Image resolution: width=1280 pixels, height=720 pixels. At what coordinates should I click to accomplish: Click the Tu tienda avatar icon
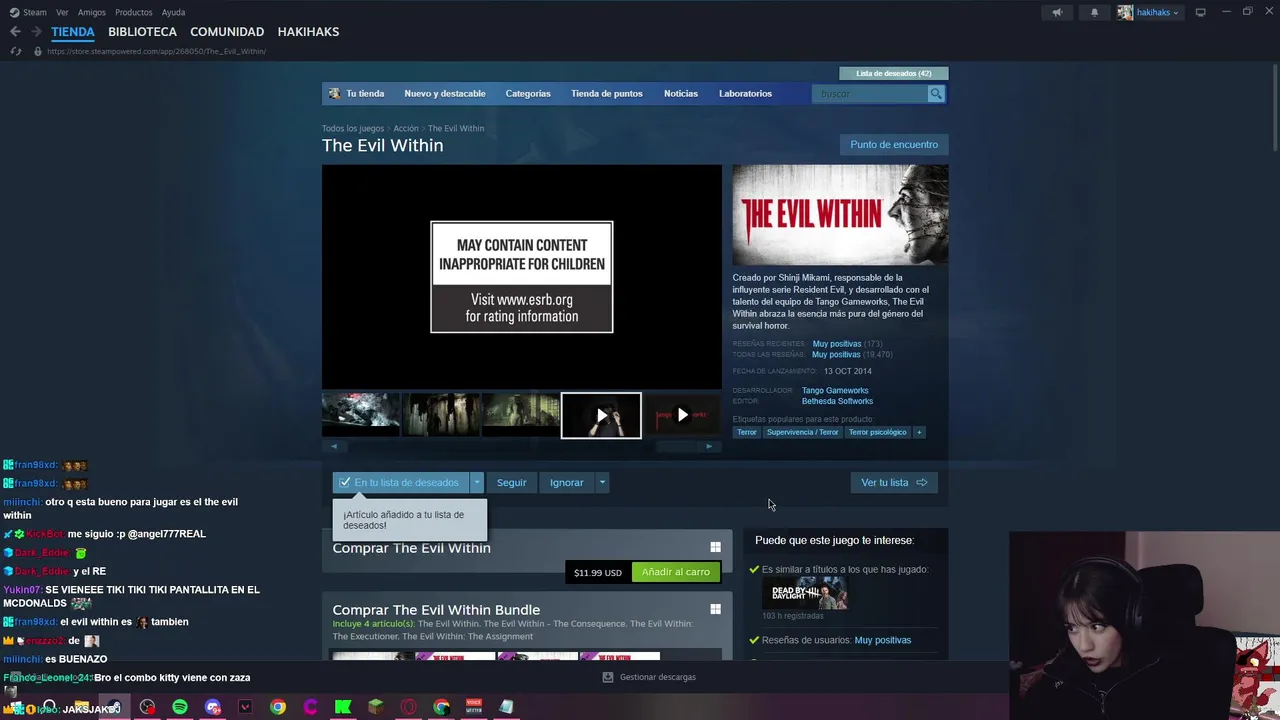(x=335, y=93)
